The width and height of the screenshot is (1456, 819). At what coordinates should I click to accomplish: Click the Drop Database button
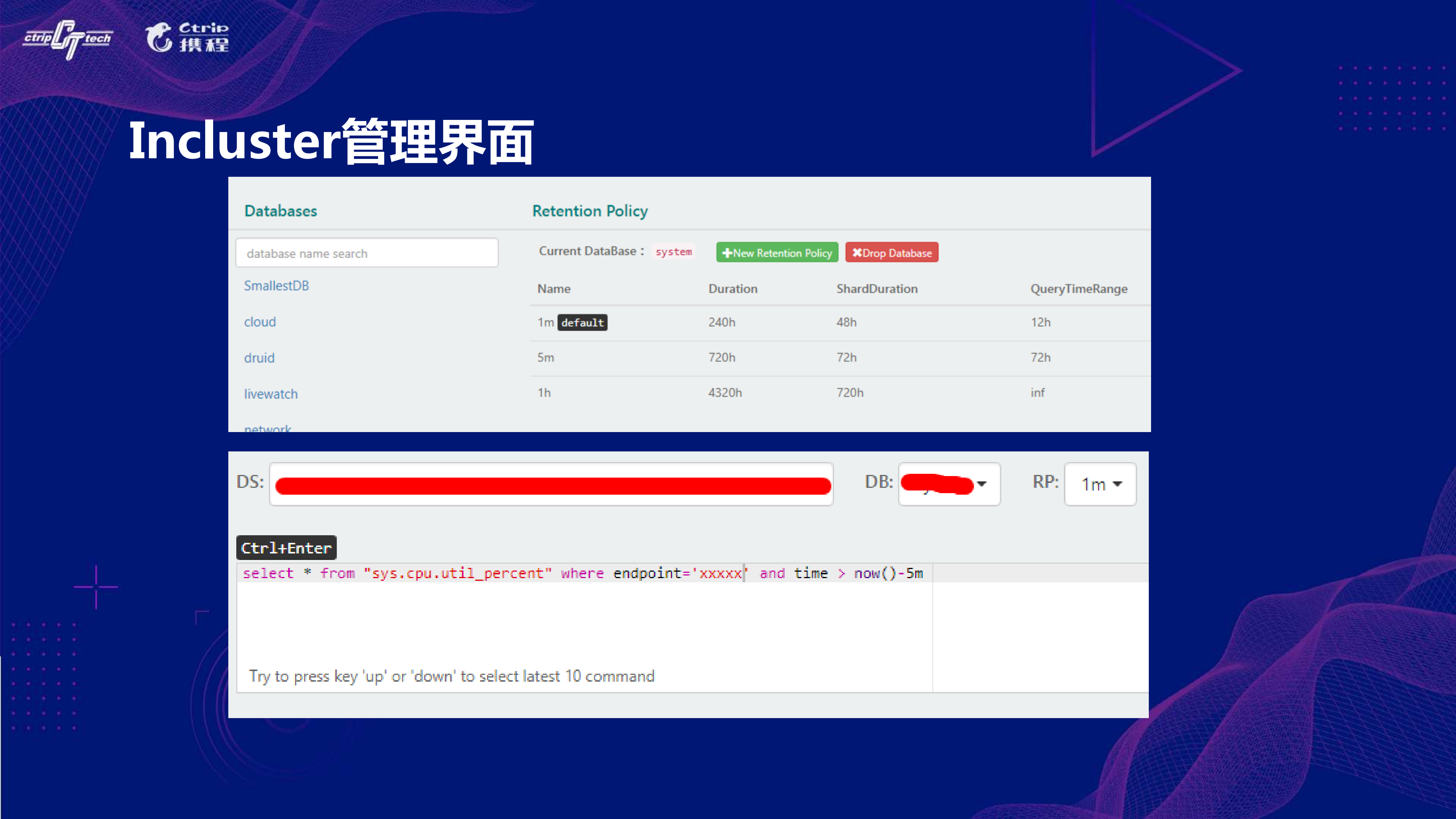tap(892, 253)
